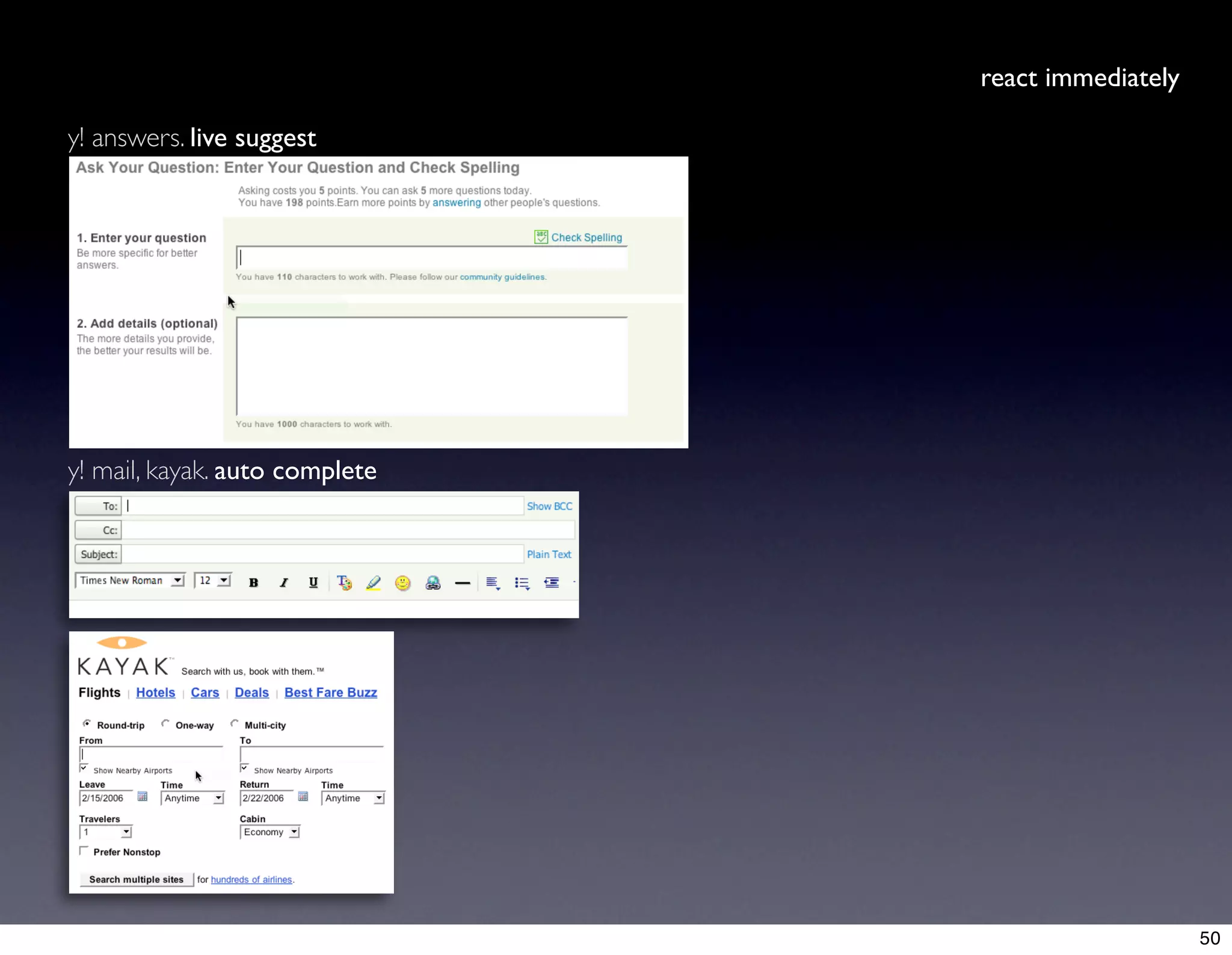Click the Check Spelling link
This screenshot has width=1232, height=955.
point(587,237)
